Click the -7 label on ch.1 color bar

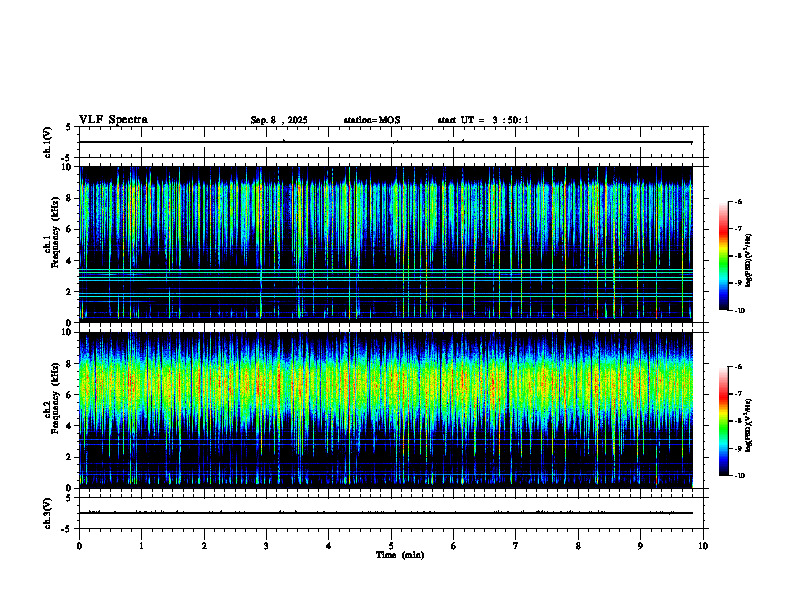click(x=738, y=229)
